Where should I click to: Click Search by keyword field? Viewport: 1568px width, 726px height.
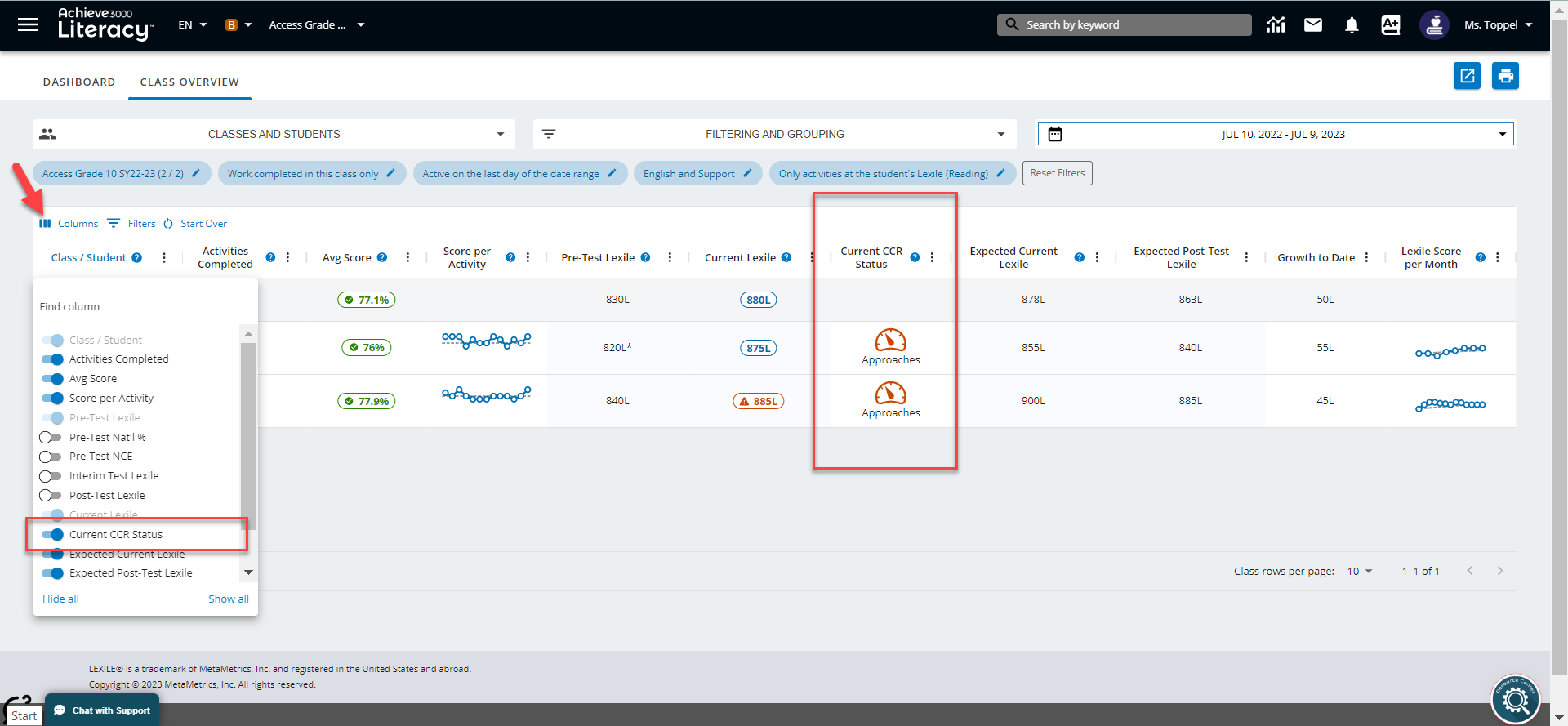(1125, 25)
